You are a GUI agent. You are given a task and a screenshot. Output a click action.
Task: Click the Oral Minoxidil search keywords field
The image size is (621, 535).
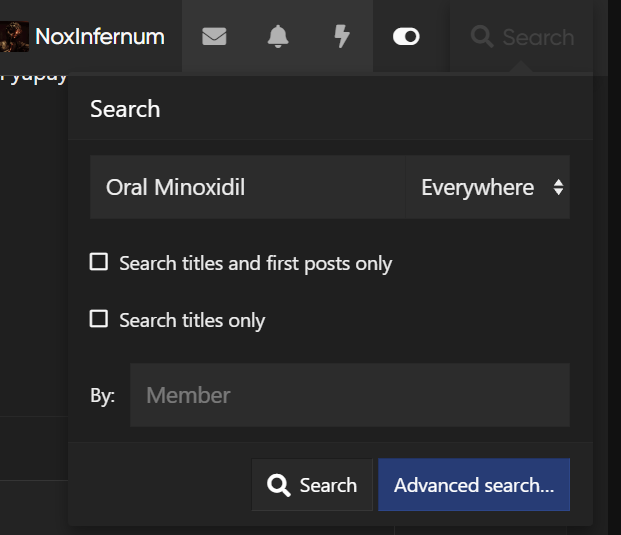click(248, 187)
